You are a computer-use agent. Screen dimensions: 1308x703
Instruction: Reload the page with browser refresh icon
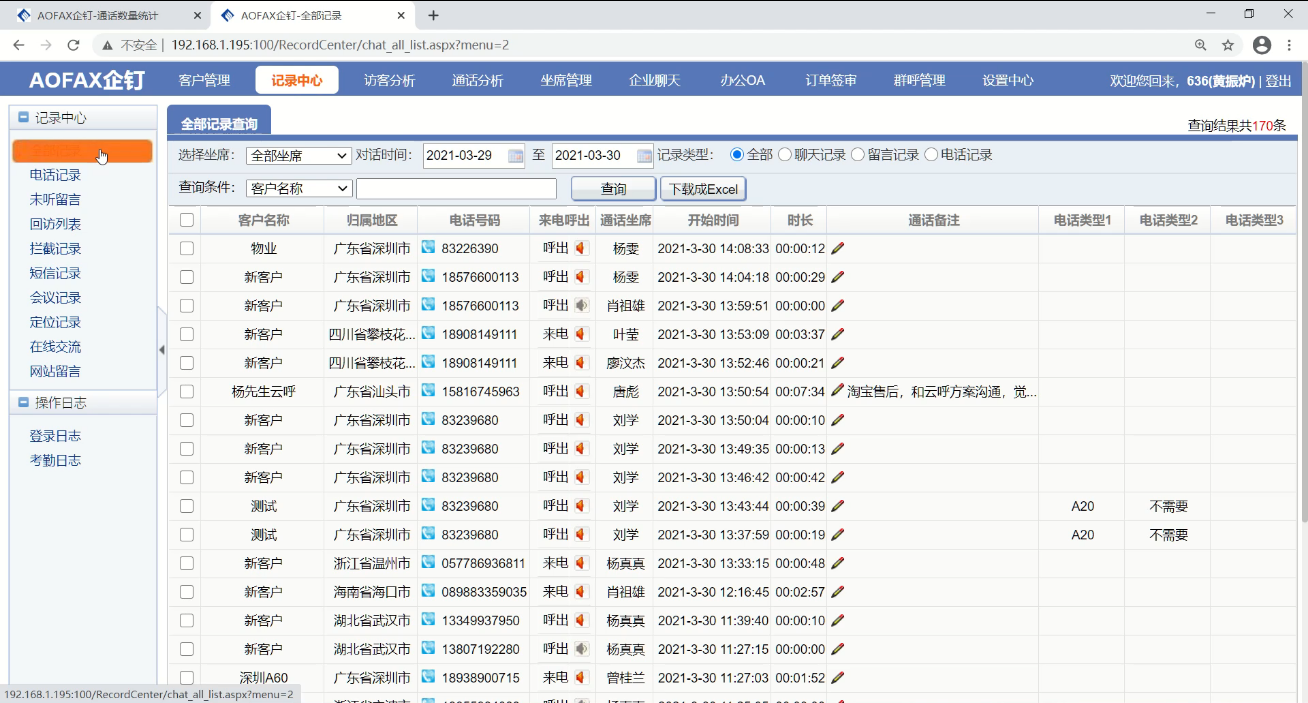(x=73, y=45)
